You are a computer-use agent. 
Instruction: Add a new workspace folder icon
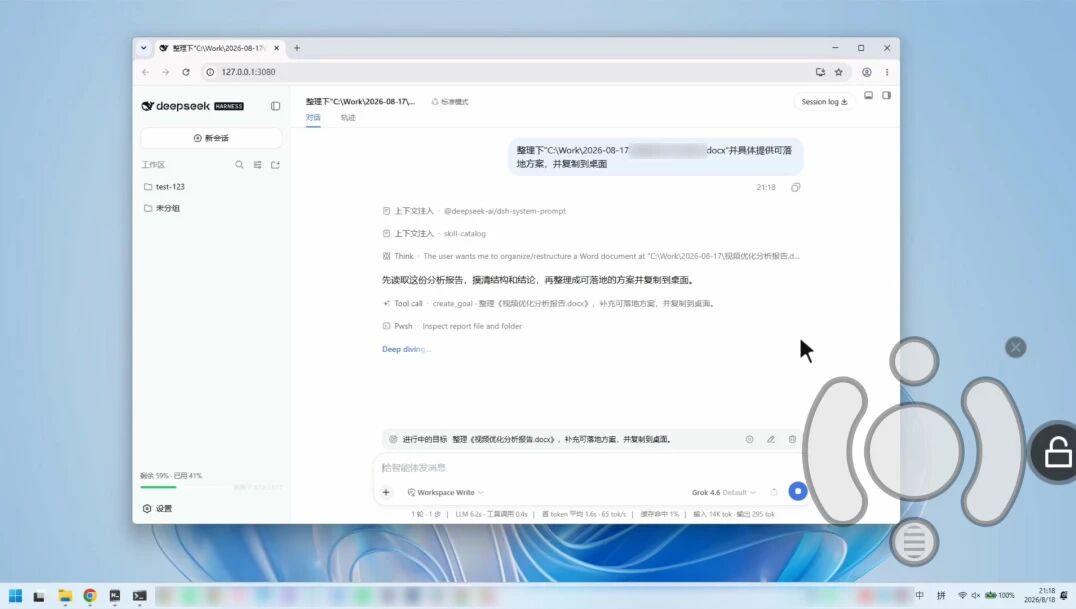point(275,165)
